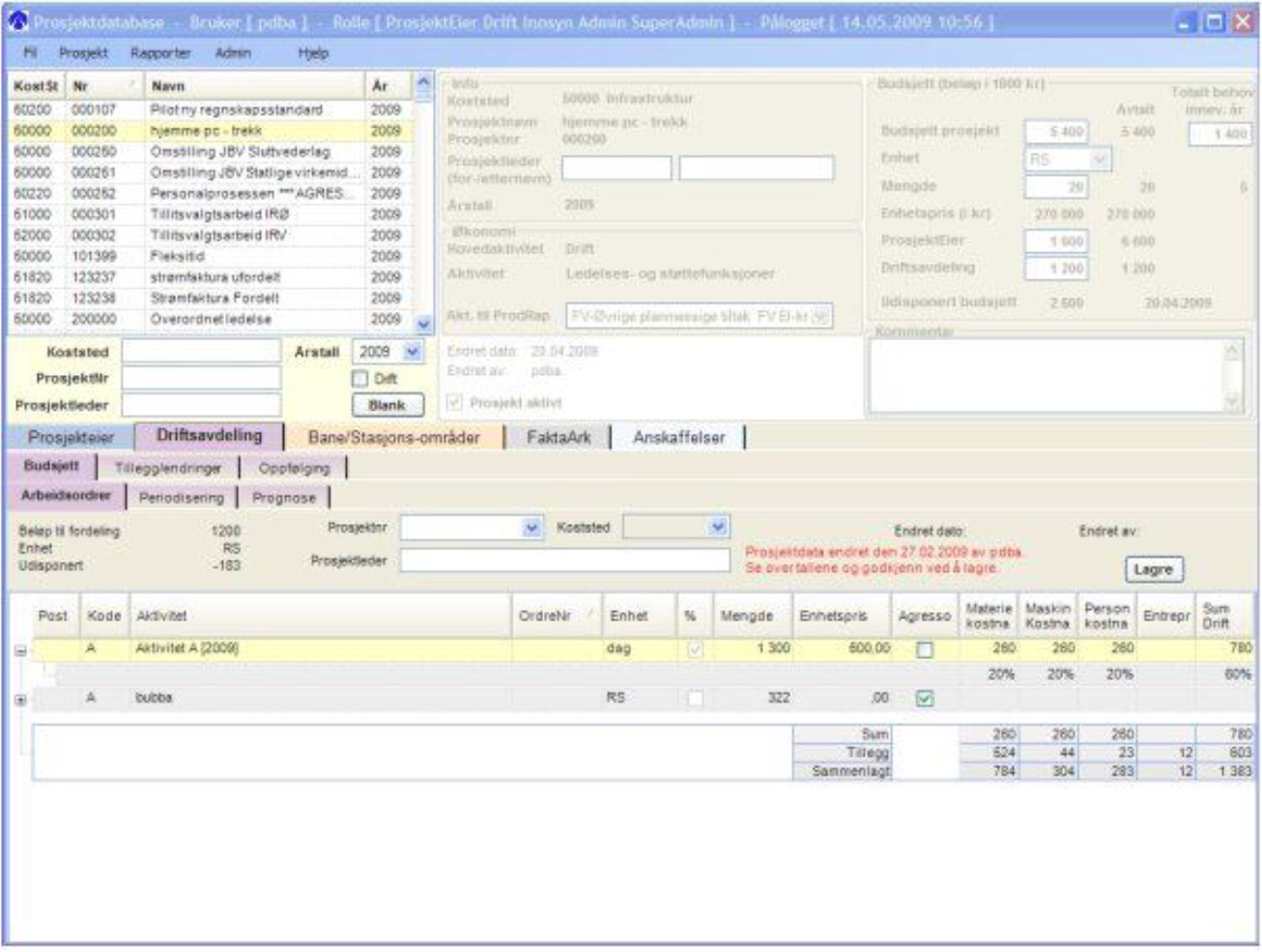Collapse the 'Aktivitet A [2009]' row

(x=20, y=650)
